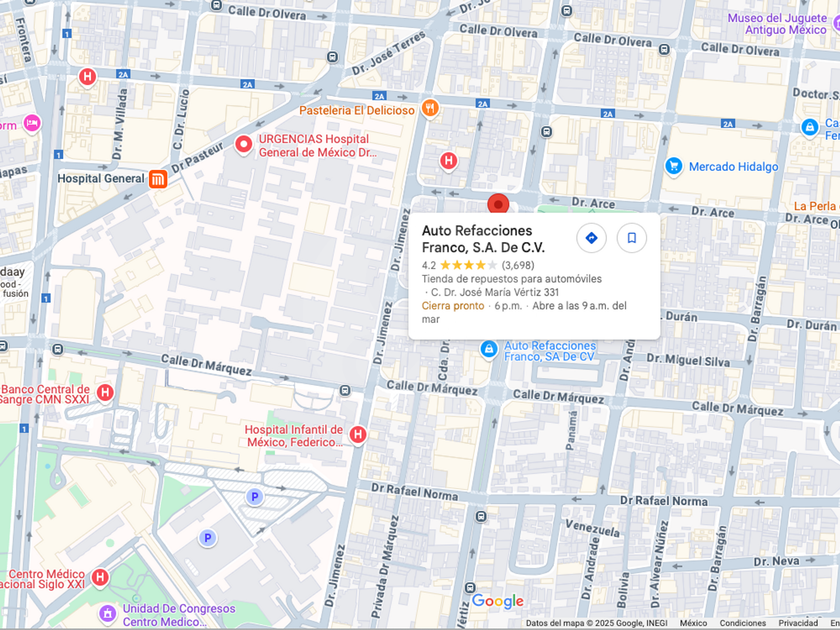Image resolution: width=840 pixels, height=630 pixels.
Task: Select the H marker north of Dr. Arce
Action: [x=448, y=160]
